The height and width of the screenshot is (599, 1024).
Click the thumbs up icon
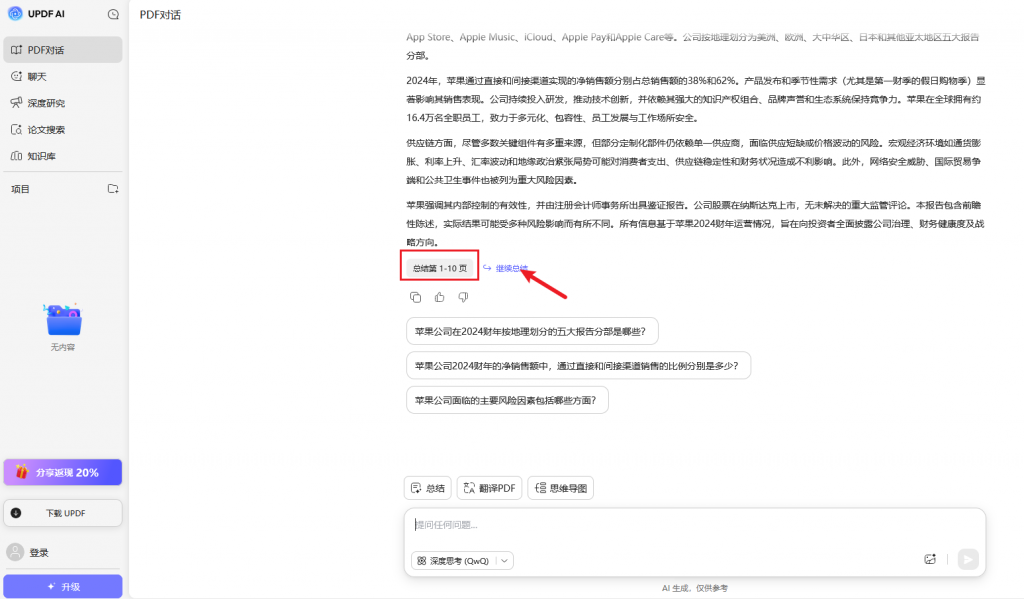(x=439, y=297)
